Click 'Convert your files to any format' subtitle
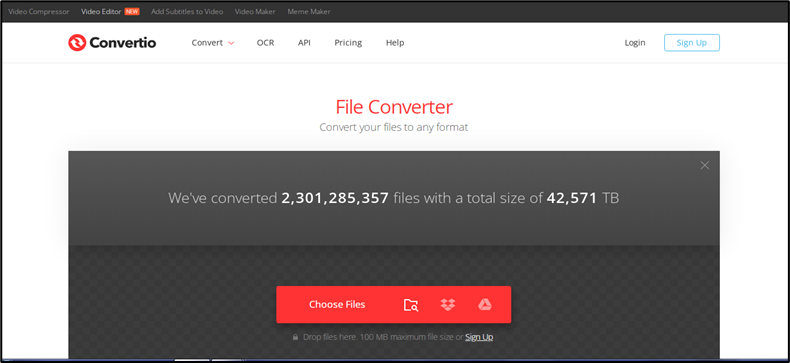790x363 pixels. coord(394,127)
